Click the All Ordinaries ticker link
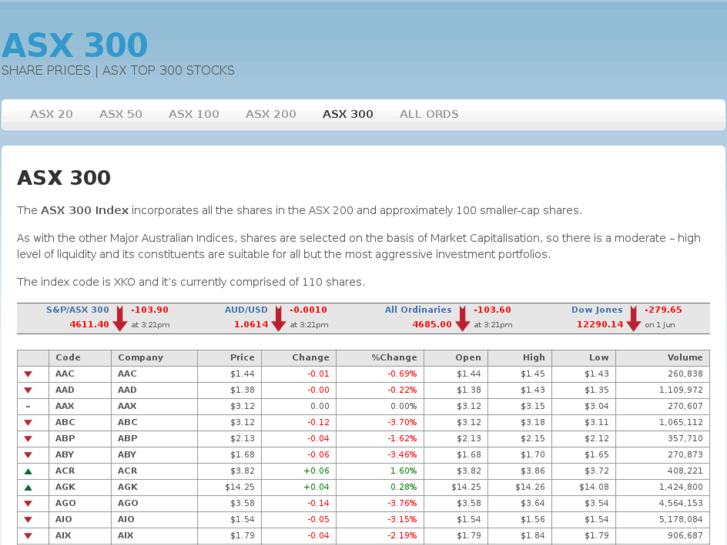The width and height of the screenshot is (727, 545). [418, 309]
